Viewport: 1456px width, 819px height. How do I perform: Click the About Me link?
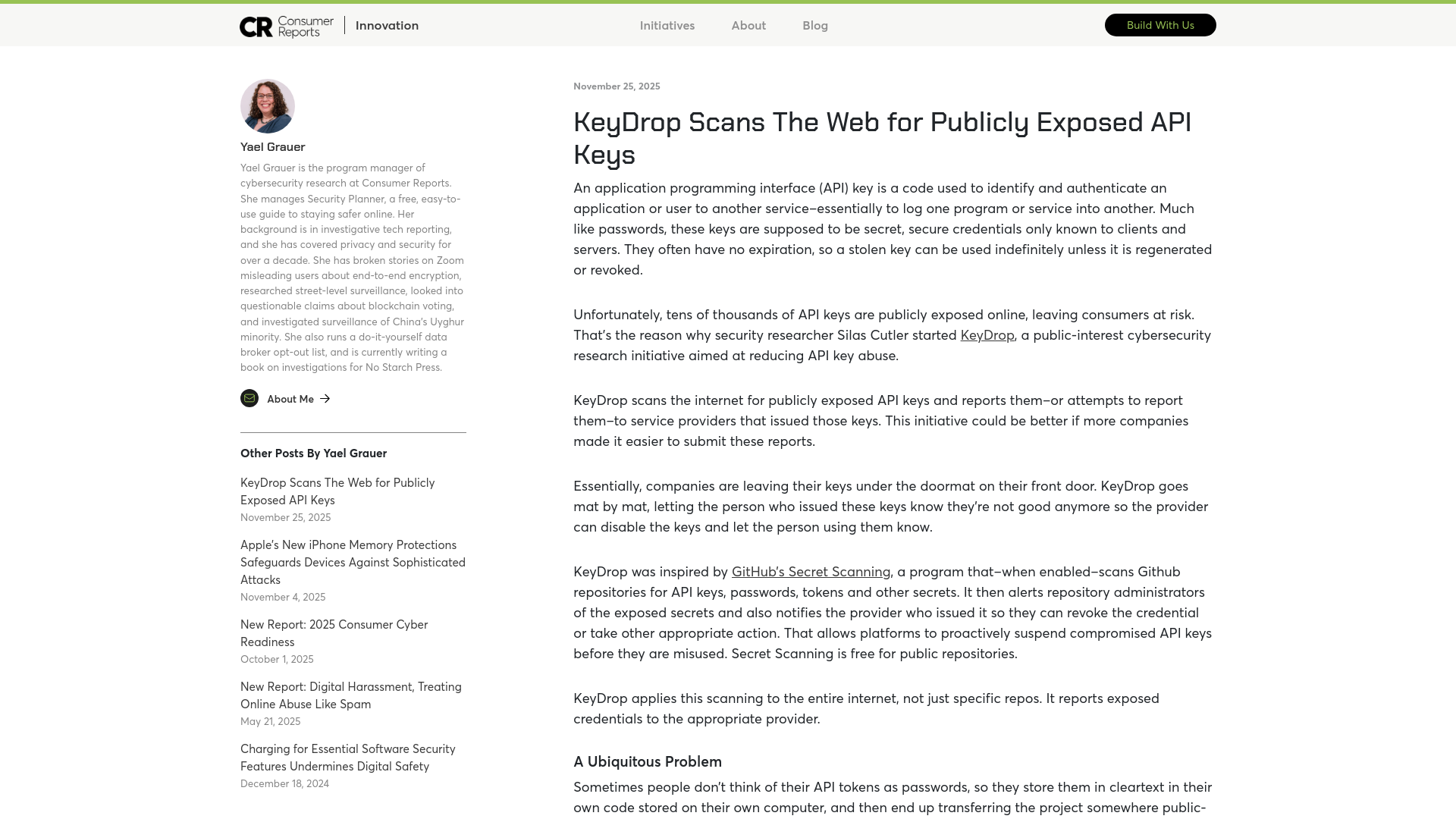pyautogui.click(x=290, y=398)
